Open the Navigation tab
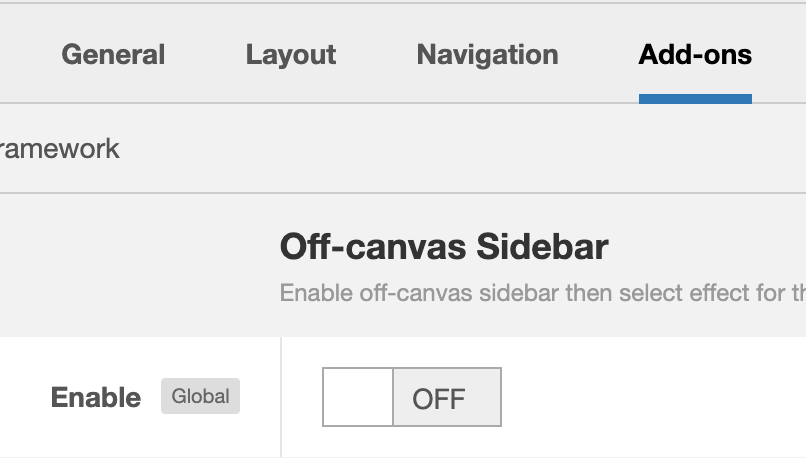Image resolution: width=806 pixels, height=458 pixels. pos(487,55)
